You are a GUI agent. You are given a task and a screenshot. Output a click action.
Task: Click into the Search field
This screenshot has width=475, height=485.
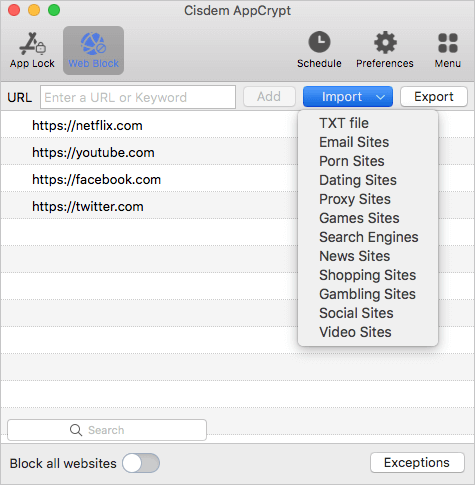pos(107,430)
